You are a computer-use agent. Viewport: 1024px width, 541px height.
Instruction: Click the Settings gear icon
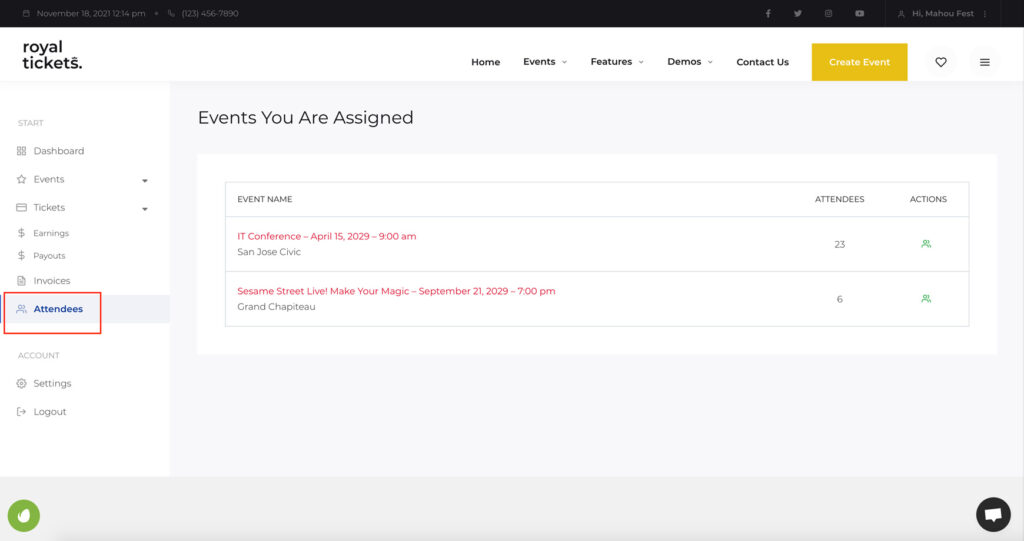(x=22, y=384)
